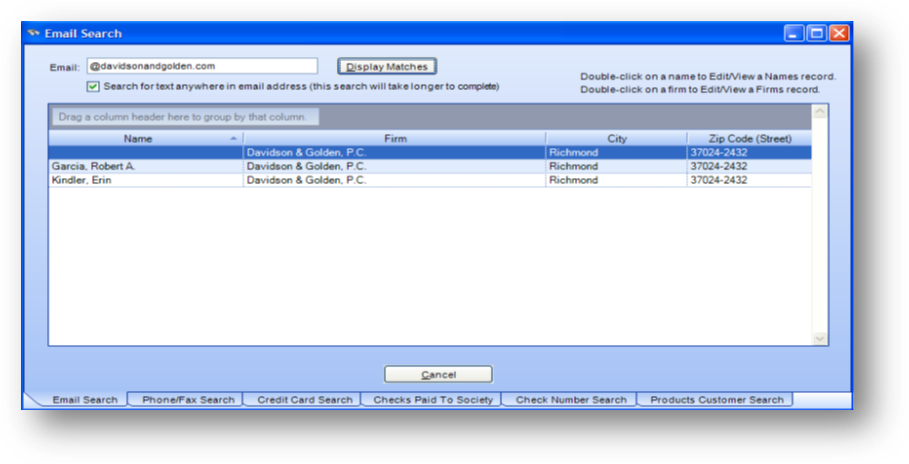
Task: Click the zip code in the highlighted first row
Action: pos(750,153)
